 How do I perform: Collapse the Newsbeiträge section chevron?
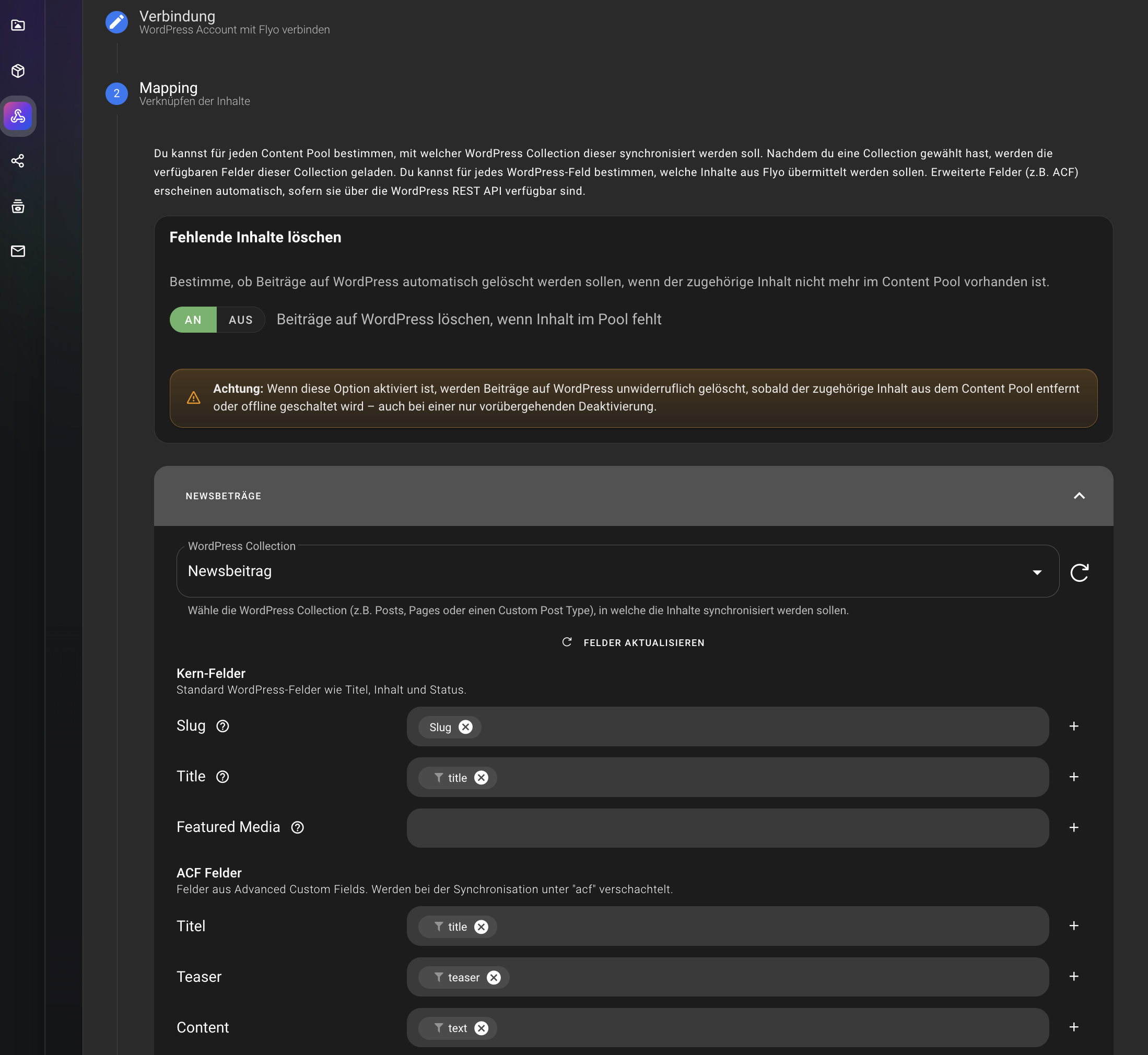1079,496
